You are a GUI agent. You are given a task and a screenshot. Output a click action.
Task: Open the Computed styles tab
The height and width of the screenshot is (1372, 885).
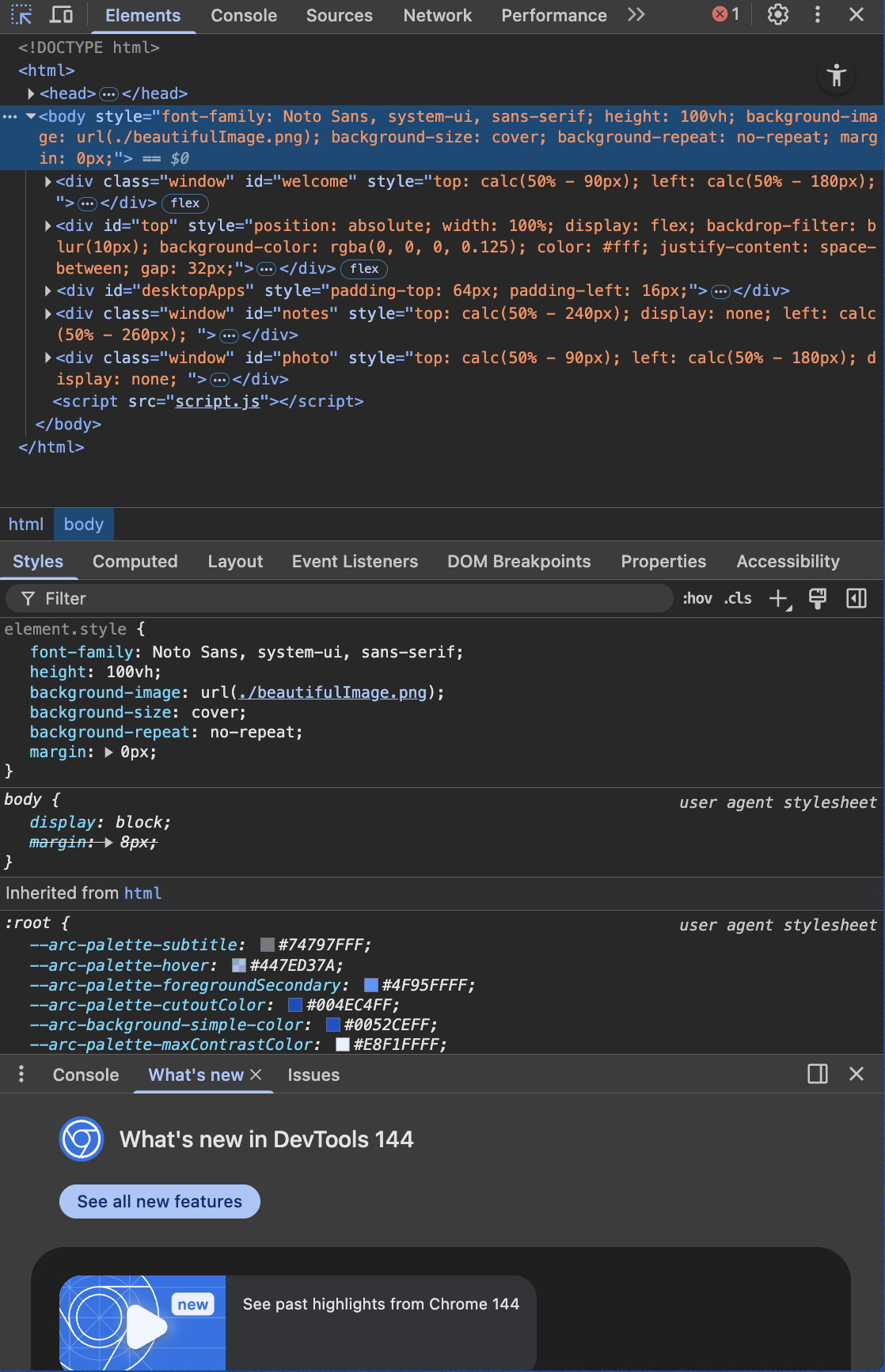pyautogui.click(x=135, y=562)
